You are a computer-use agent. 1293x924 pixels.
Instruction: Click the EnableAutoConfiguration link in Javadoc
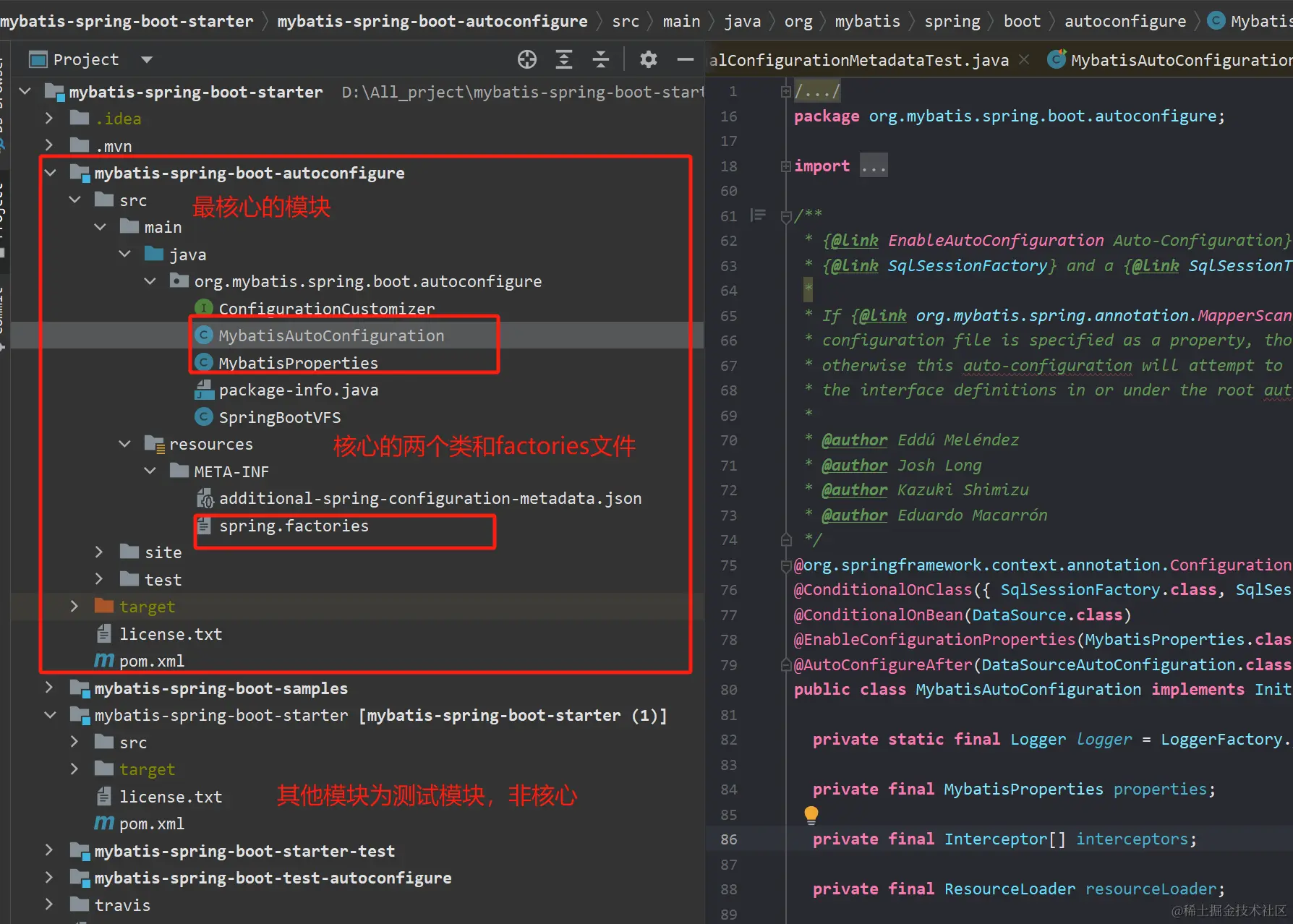996,241
